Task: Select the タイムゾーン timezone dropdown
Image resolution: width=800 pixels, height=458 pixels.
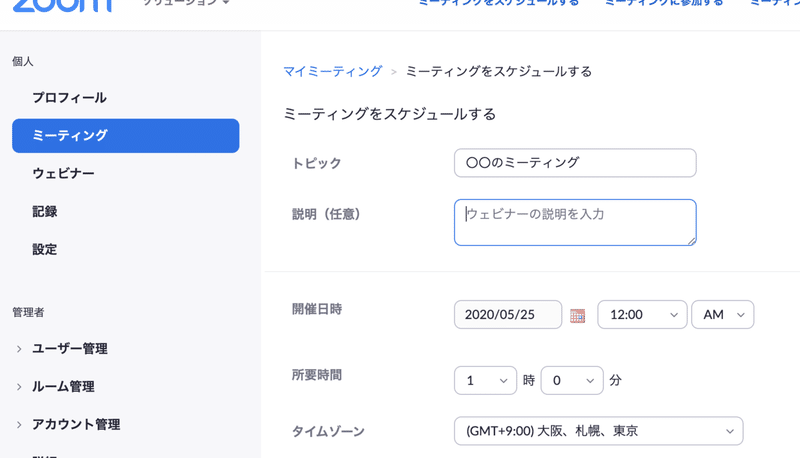Action: pos(598,432)
